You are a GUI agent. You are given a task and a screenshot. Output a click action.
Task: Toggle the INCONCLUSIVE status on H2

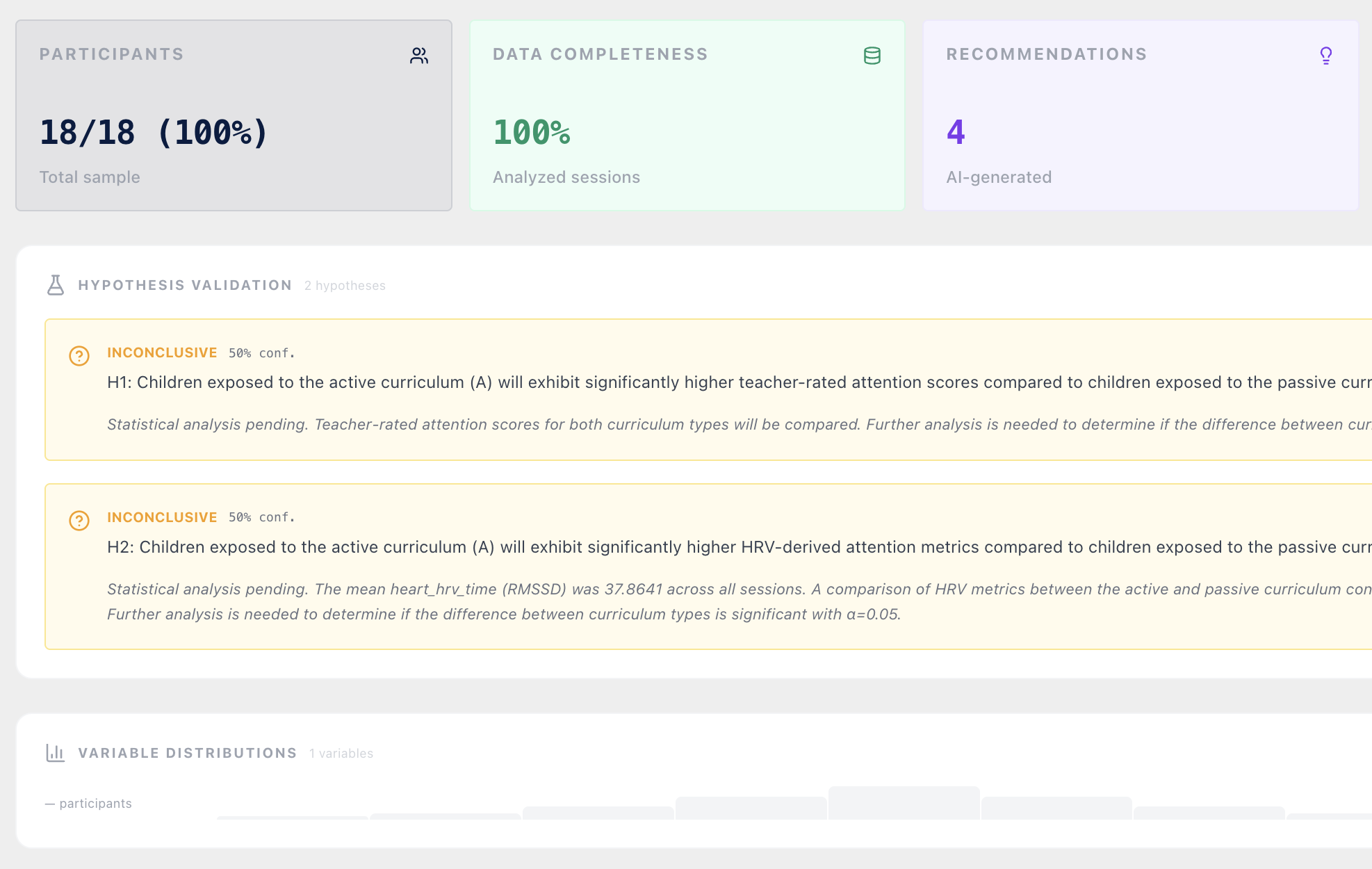click(162, 517)
